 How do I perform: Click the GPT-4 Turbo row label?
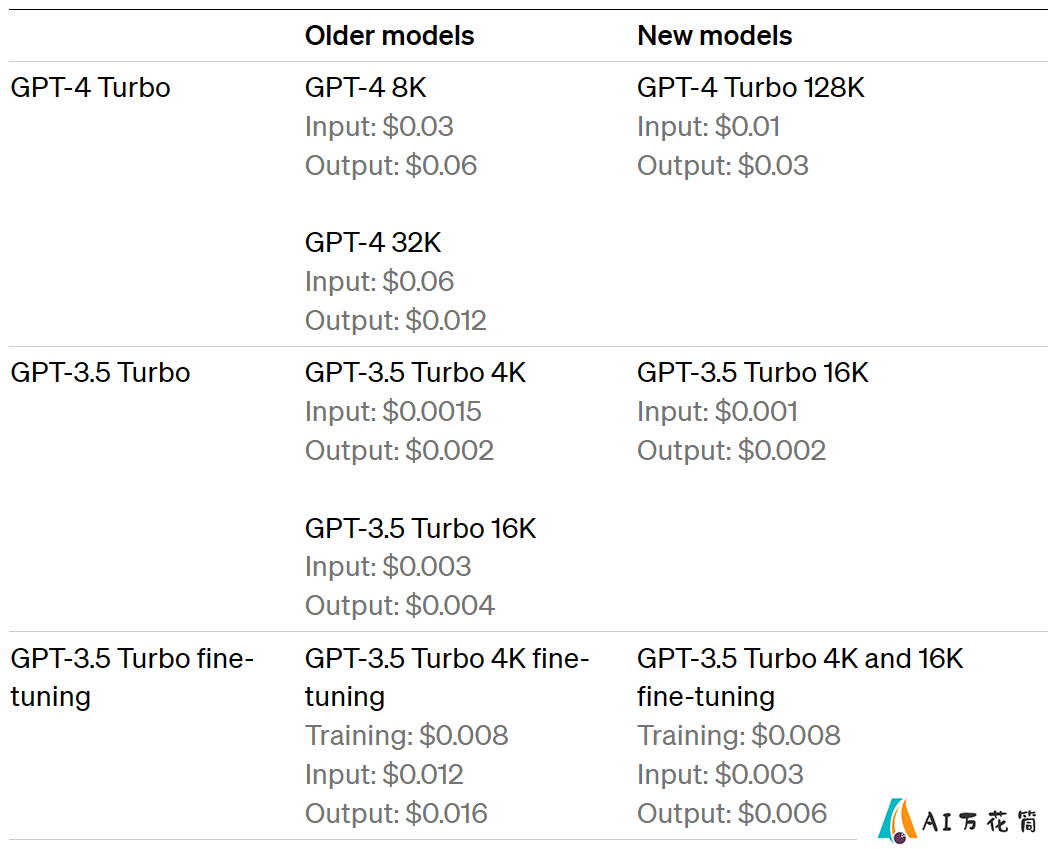90,88
